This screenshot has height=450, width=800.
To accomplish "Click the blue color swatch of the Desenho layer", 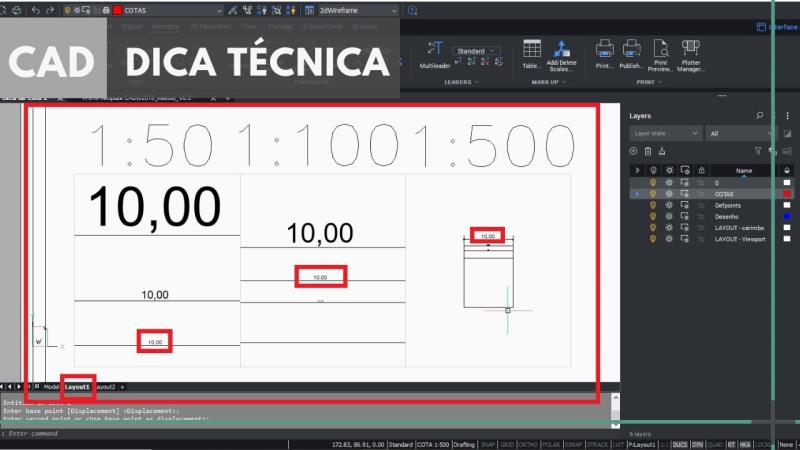I will [787, 216].
